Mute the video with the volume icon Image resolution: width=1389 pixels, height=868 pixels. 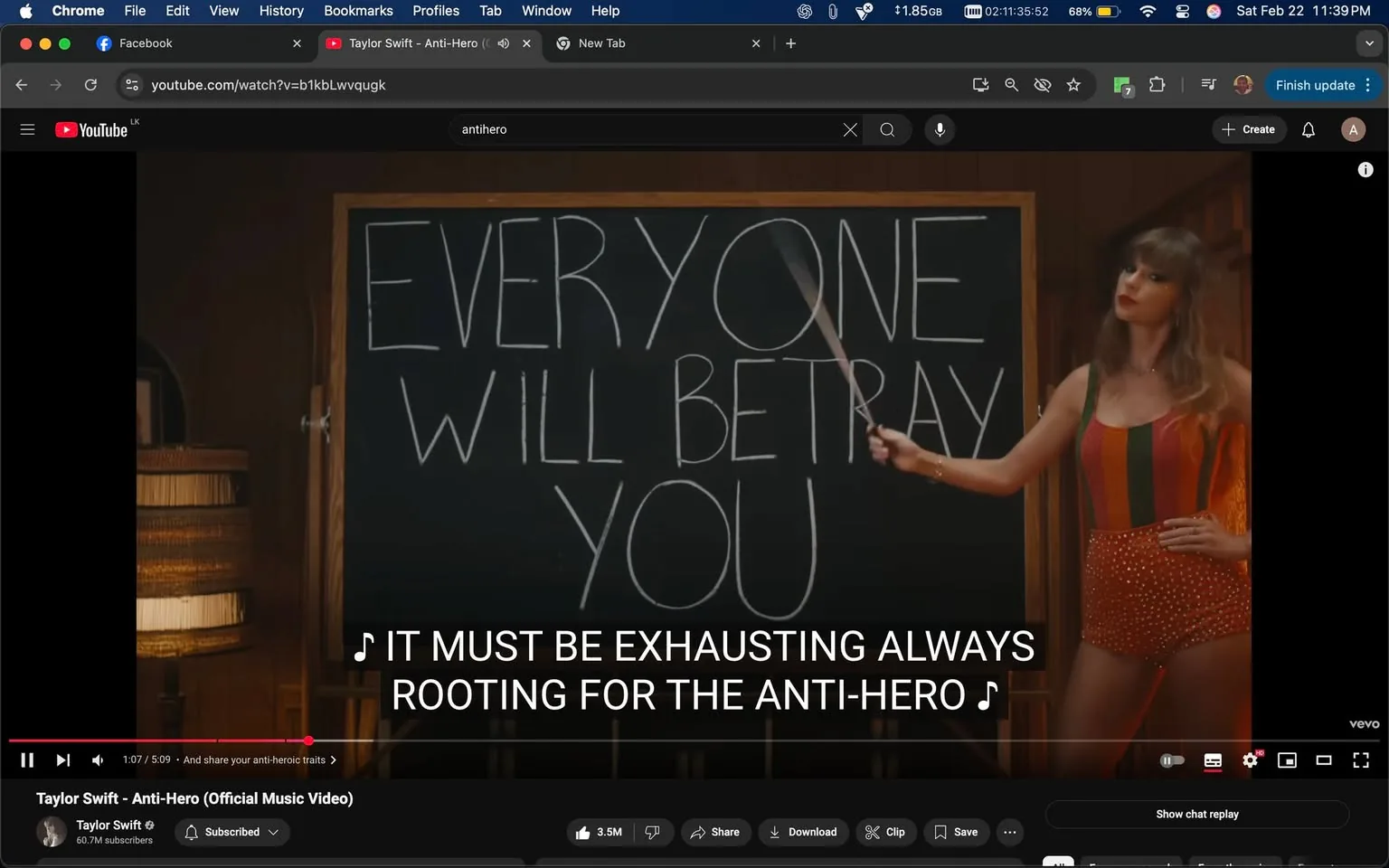97,759
